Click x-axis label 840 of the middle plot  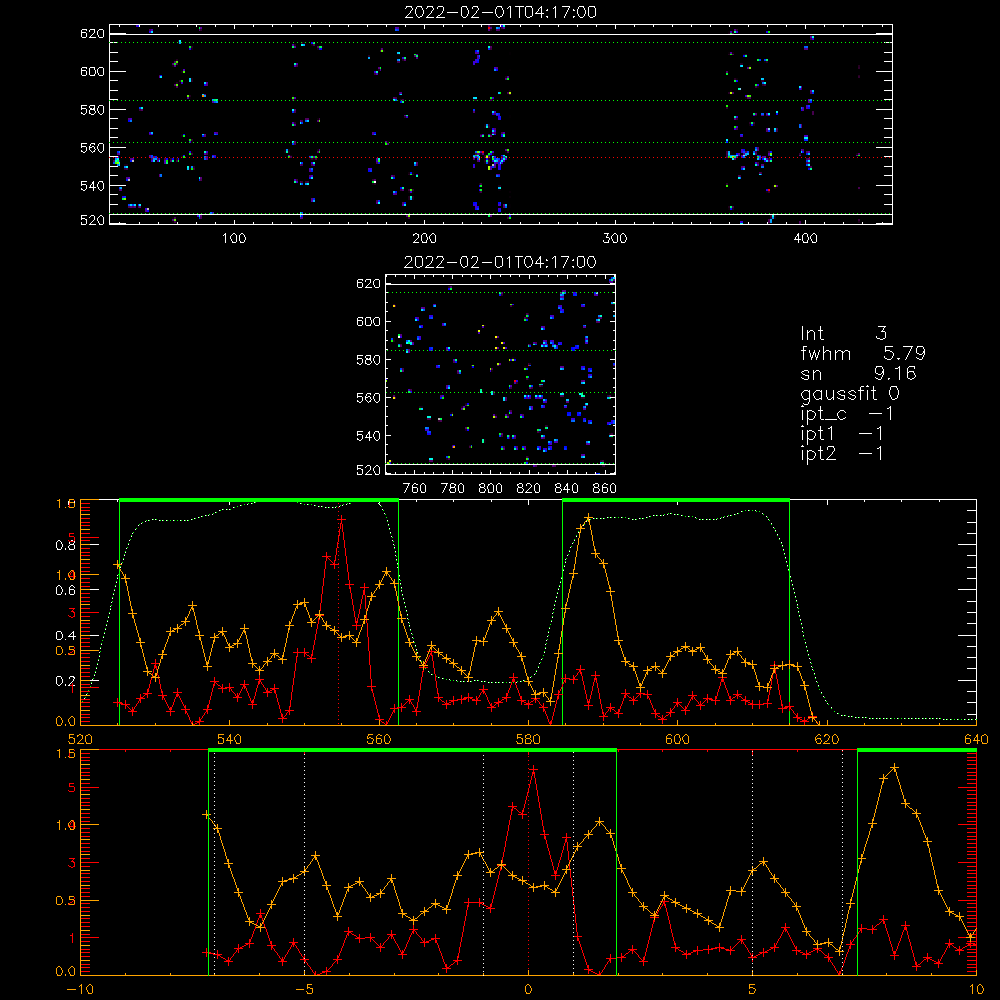coord(566,489)
